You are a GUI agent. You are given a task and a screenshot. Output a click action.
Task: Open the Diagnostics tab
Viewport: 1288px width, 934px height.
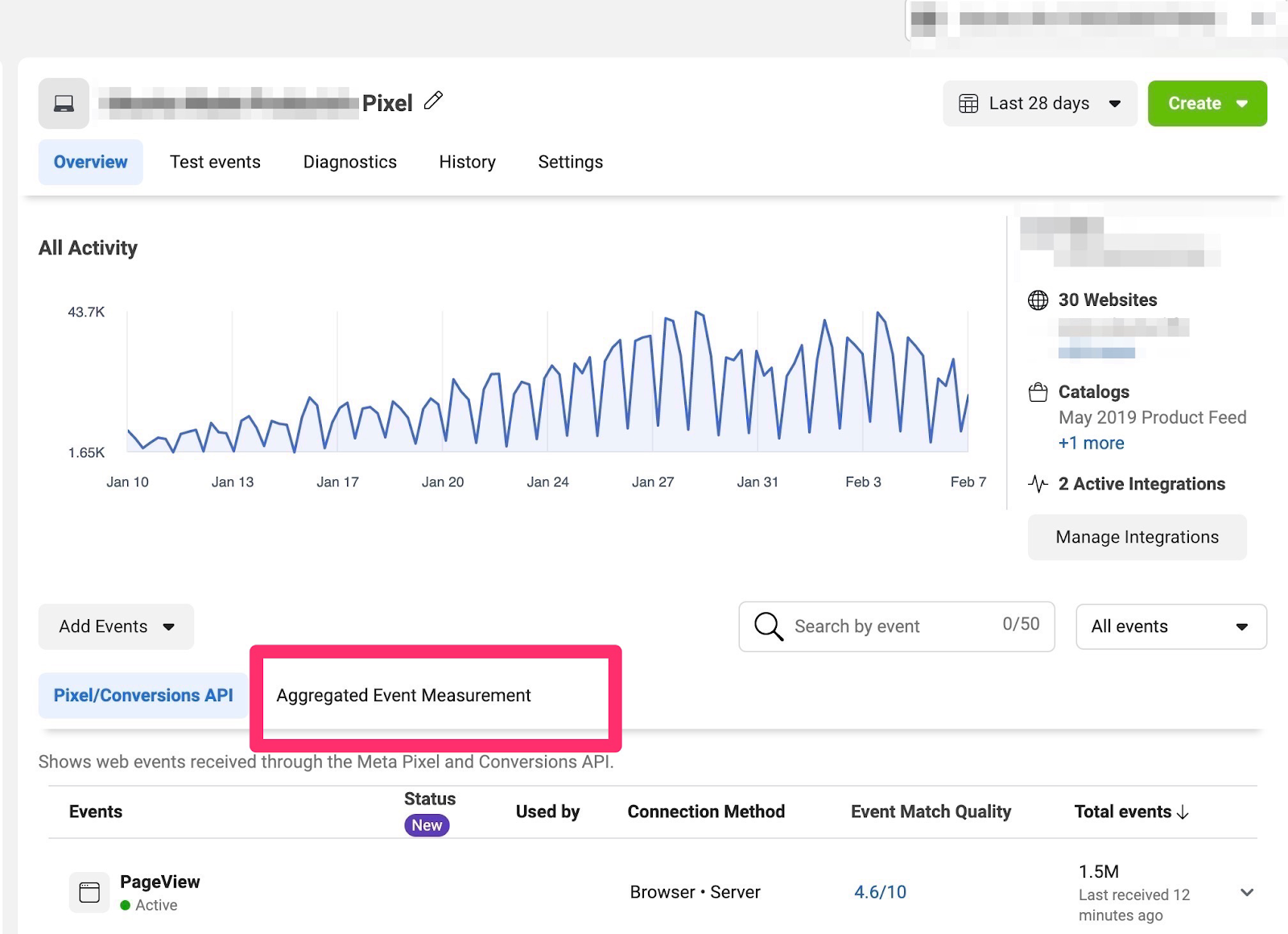click(349, 162)
